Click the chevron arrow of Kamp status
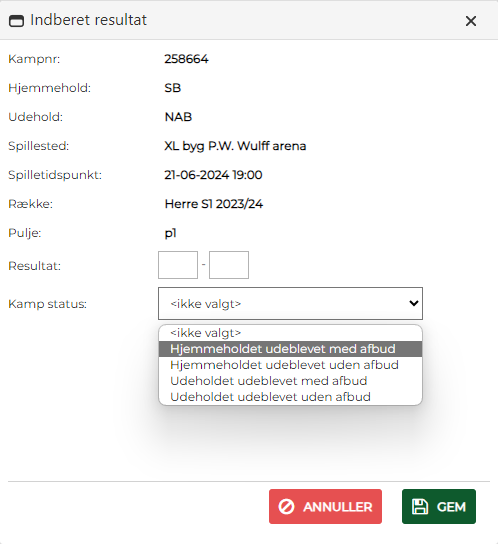The height and width of the screenshot is (544, 498). coord(413,303)
